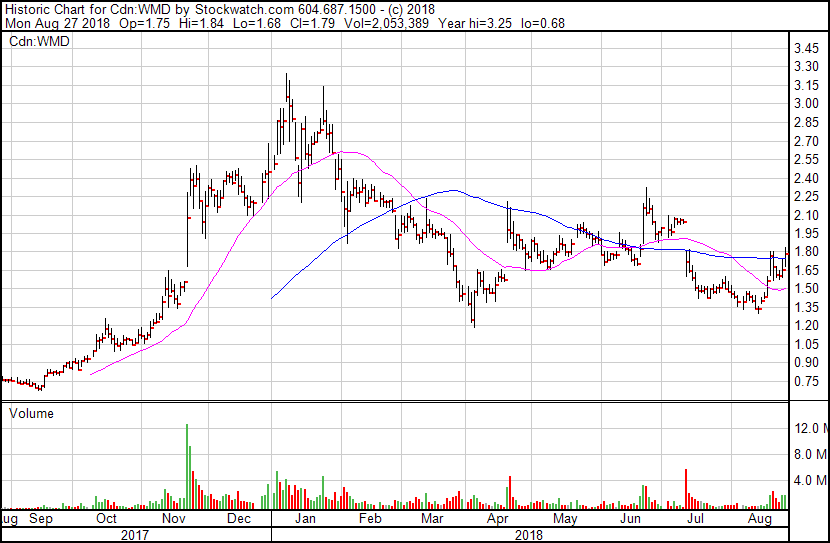Click the 'Apr' month label
Viewport: 830px width, 543px height.
click(x=498, y=519)
